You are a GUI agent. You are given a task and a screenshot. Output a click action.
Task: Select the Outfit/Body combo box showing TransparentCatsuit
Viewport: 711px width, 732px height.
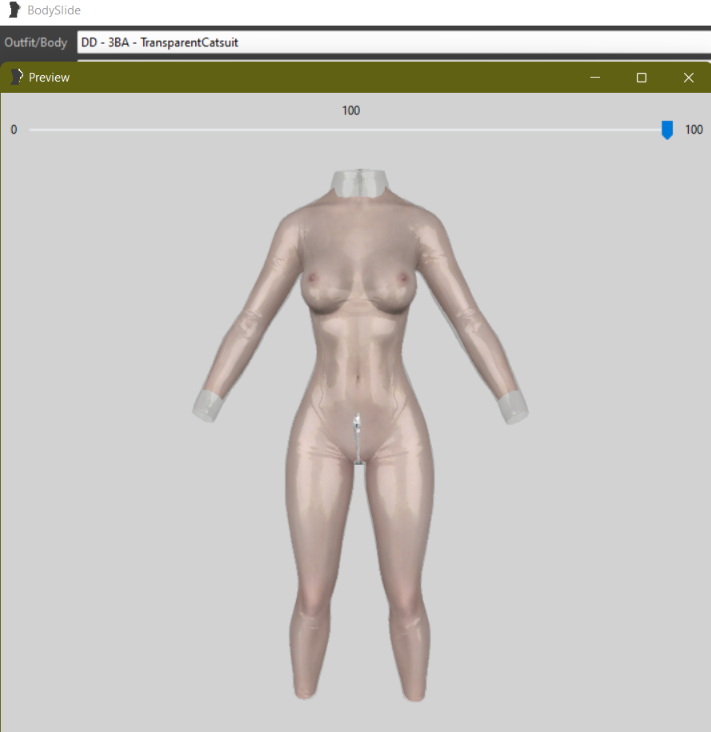tap(394, 42)
